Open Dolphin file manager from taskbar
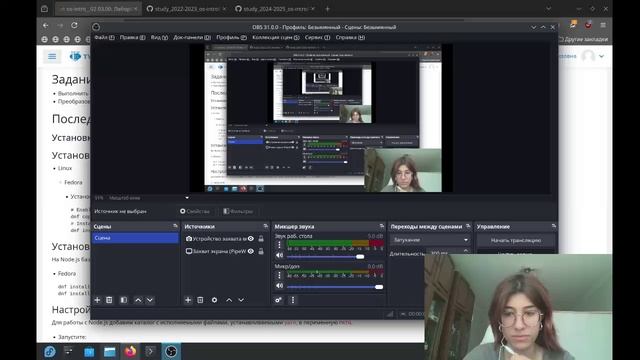Screen dimensions: 640x360 109,351
